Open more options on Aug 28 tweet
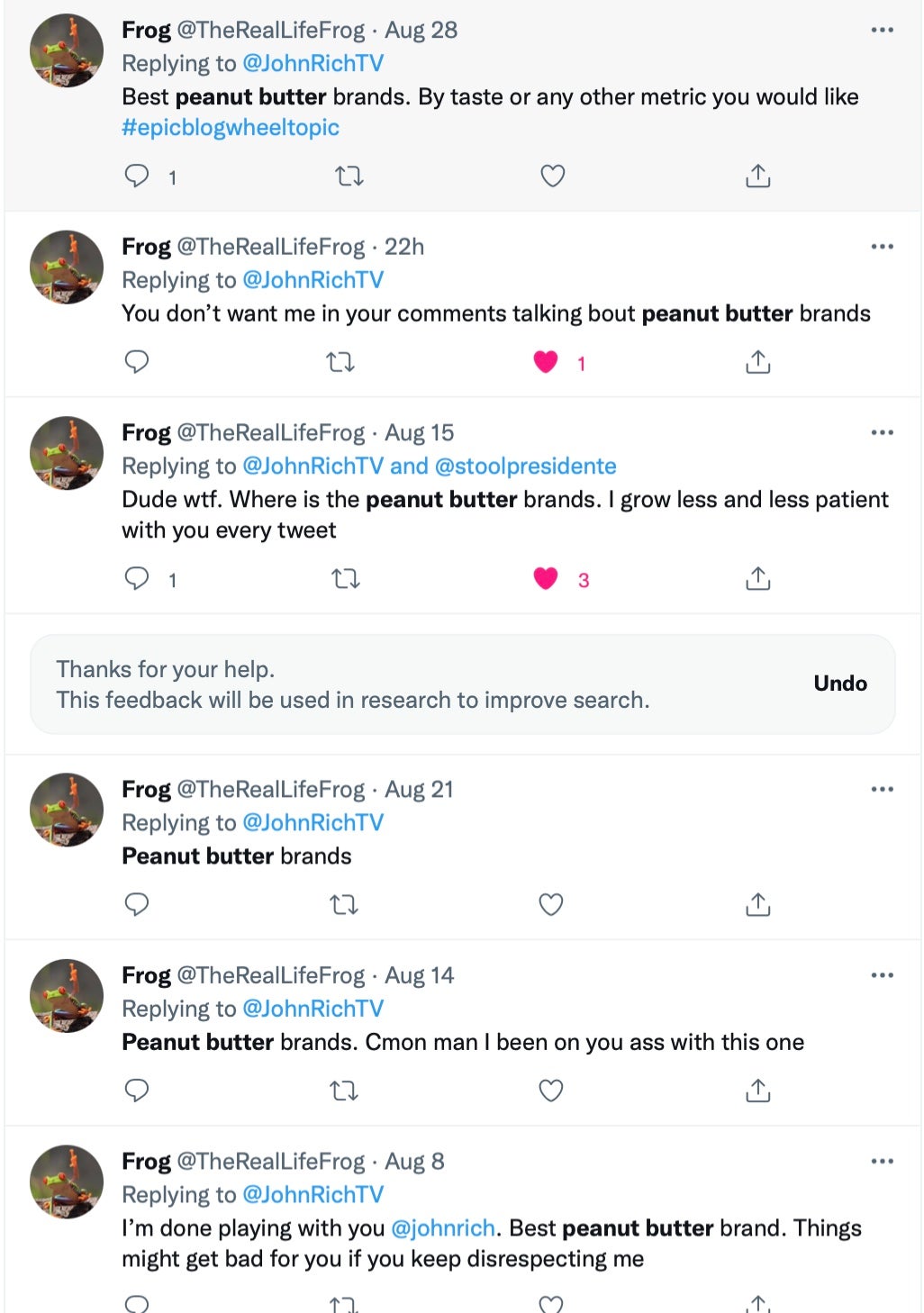This screenshot has height=1313, width=924. pyautogui.click(x=882, y=30)
